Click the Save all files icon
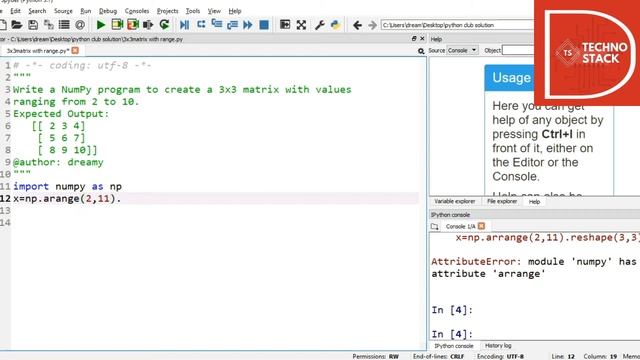 coord(49,25)
